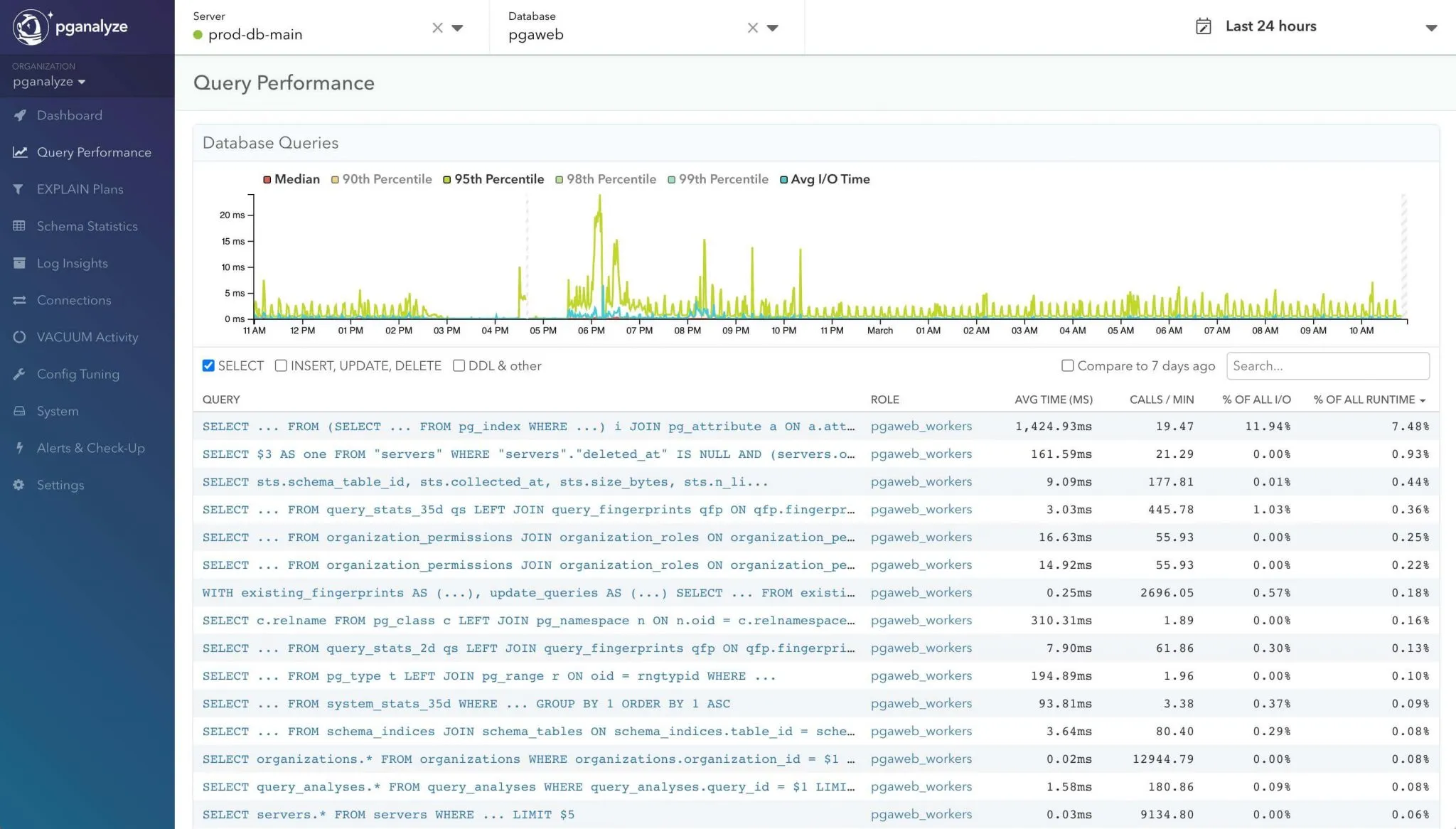Enable INSERT, UPDATE, DELETE filter
Screen dimensions: 1456x829
[x=281, y=365]
